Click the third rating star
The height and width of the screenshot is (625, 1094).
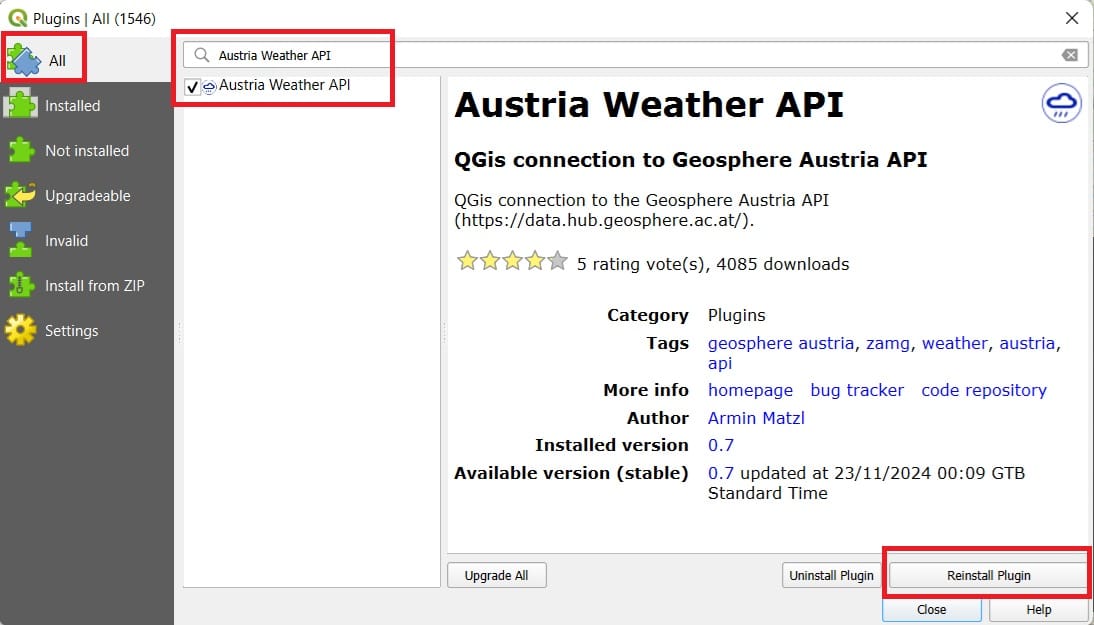(x=512, y=262)
